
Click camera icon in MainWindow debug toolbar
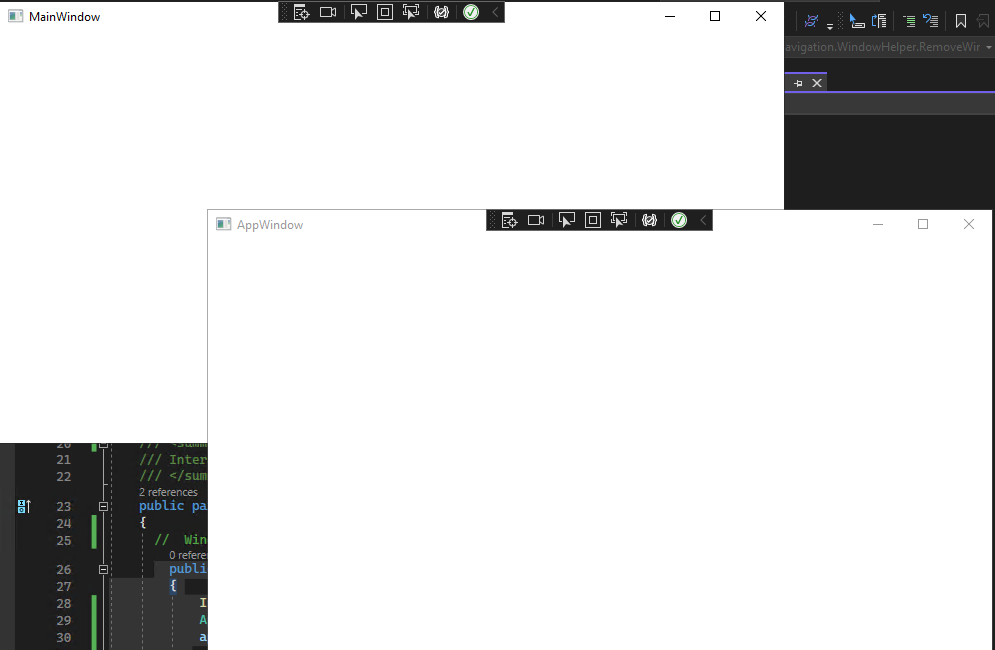tap(328, 12)
